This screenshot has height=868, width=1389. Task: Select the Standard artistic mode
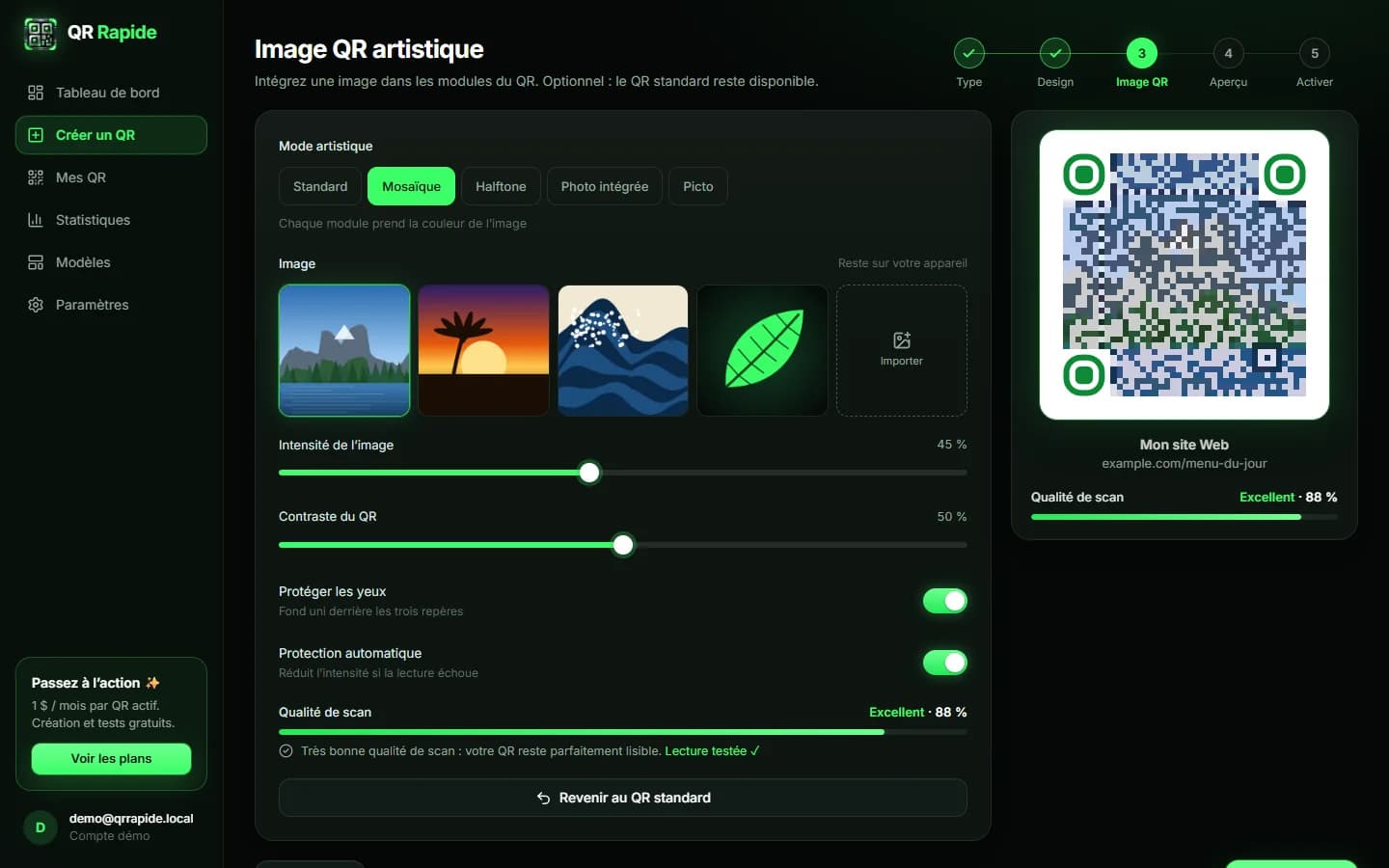[320, 186]
